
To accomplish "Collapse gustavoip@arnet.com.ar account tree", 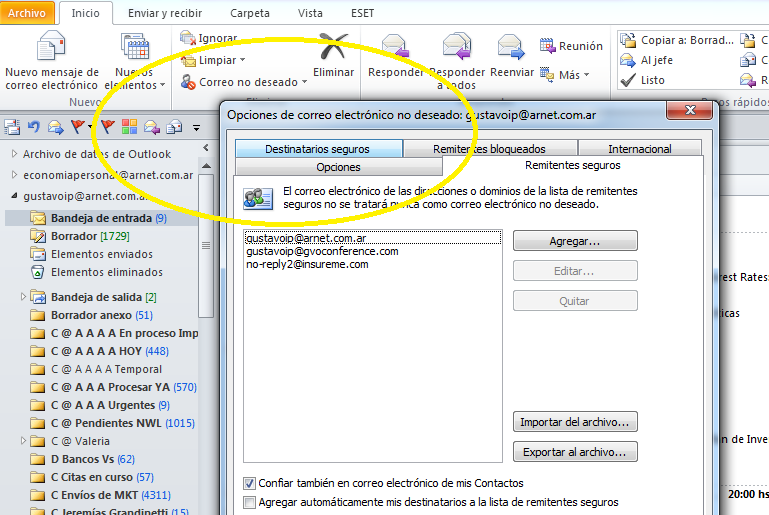I will pyautogui.click(x=14, y=196).
